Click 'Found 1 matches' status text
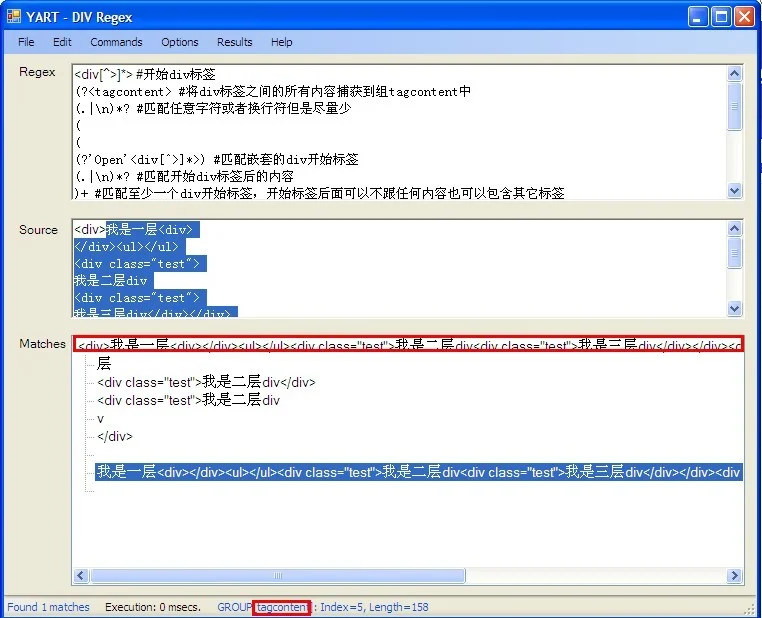Viewport: 762px width, 618px height. 48,607
